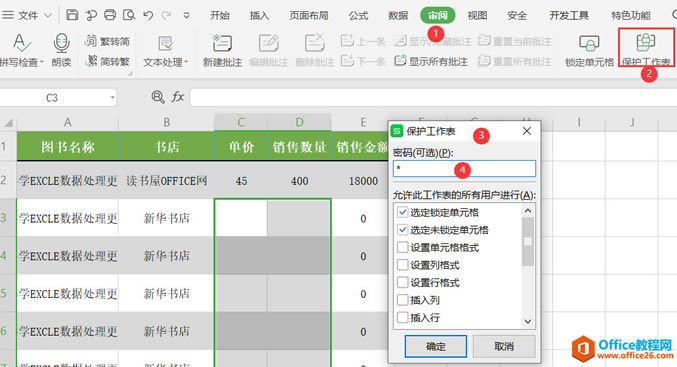Click 显示所有批注 show all comments
The image size is (677, 367).
coord(431,61)
